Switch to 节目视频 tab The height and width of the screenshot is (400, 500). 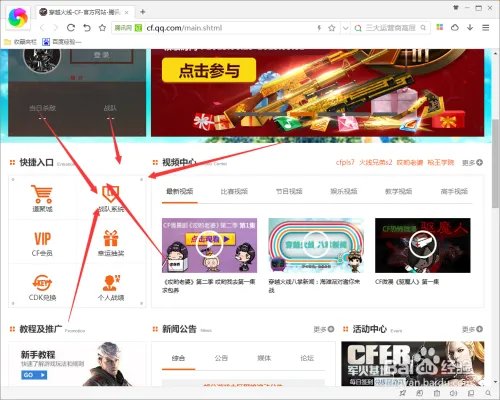pos(289,191)
